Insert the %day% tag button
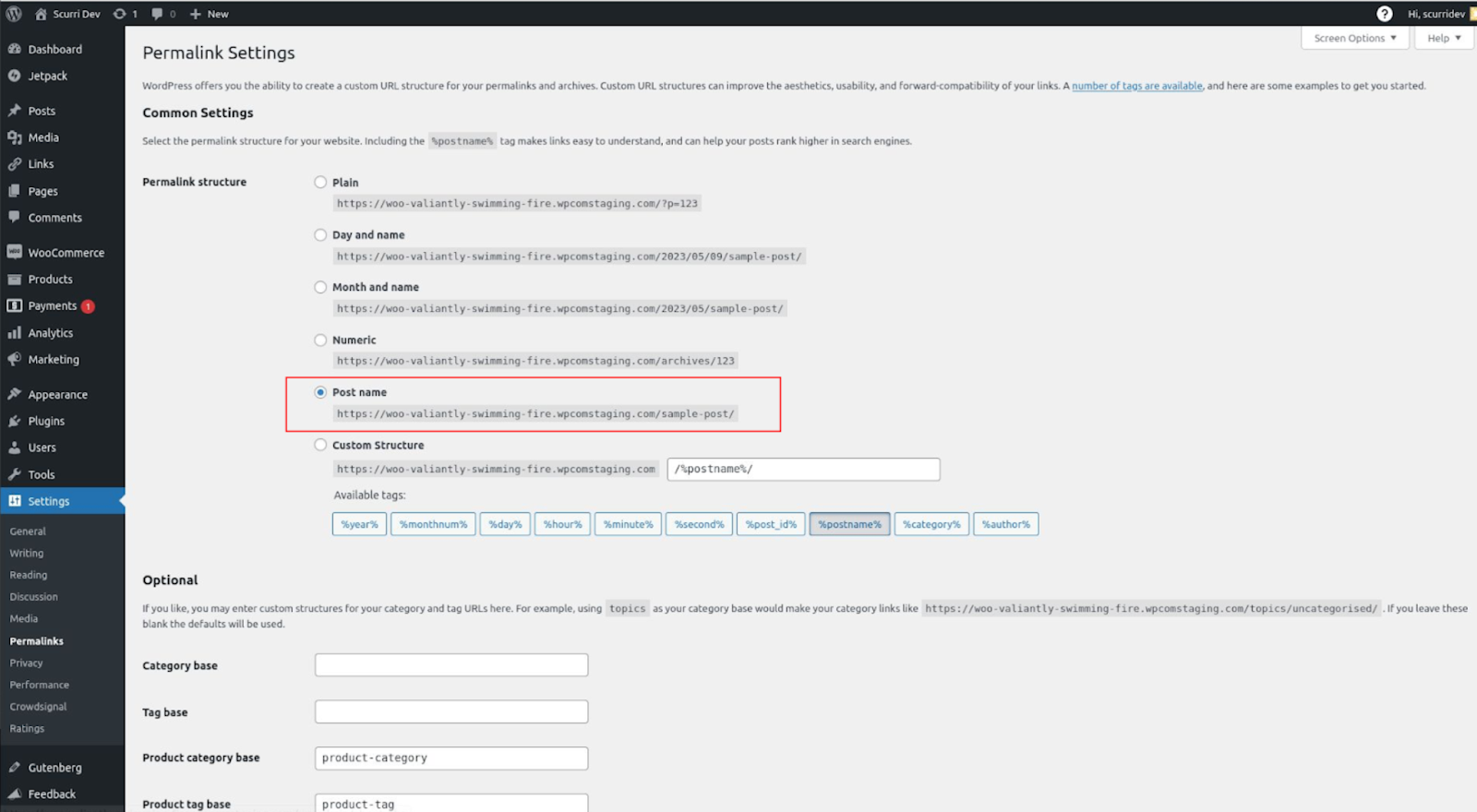The height and width of the screenshot is (812, 1477). [505, 524]
